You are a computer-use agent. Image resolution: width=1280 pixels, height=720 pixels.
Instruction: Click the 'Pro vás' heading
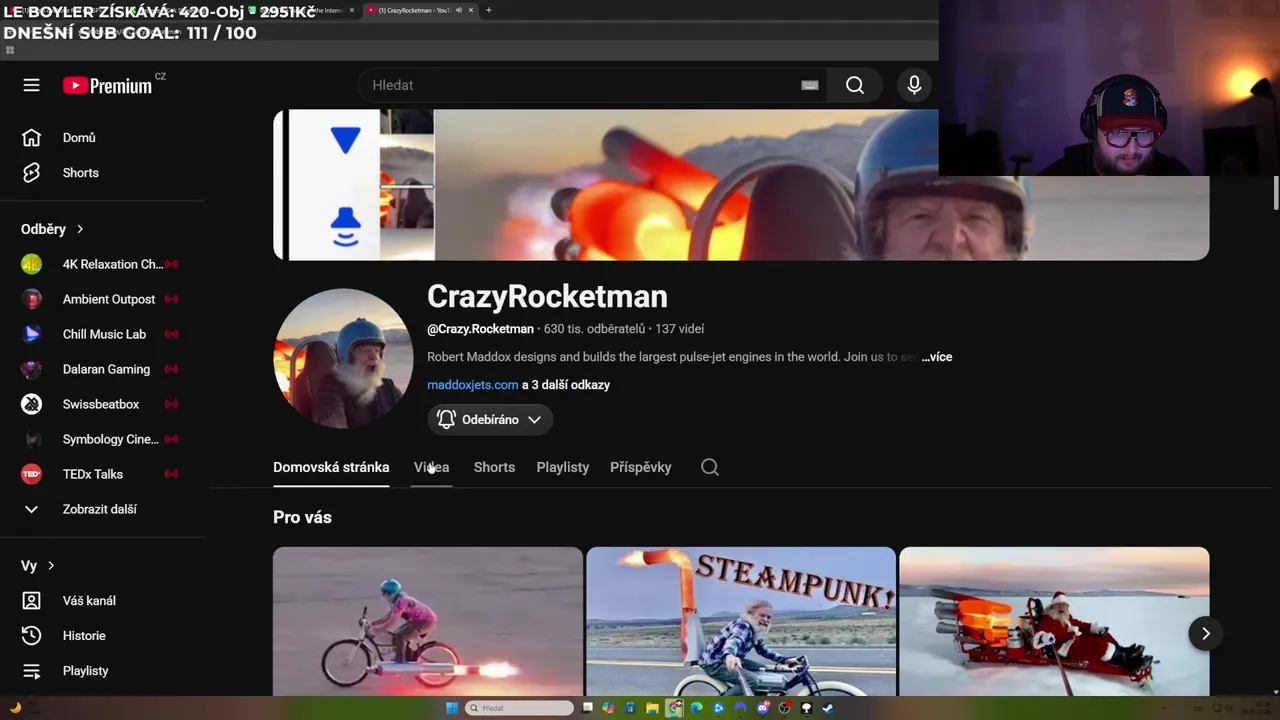(302, 517)
